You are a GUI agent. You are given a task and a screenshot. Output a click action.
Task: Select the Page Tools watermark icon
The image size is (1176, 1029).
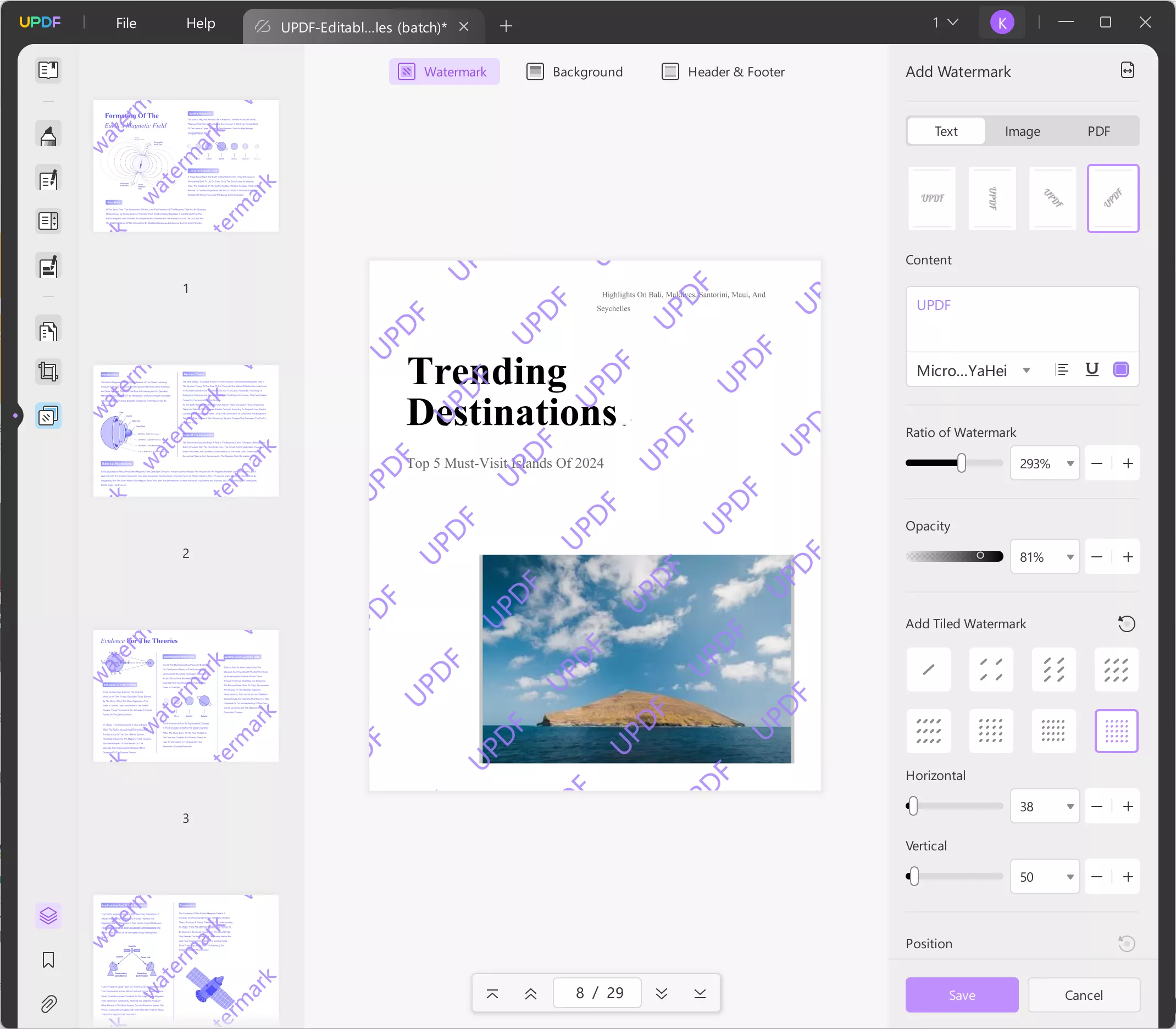pos(48,416)
